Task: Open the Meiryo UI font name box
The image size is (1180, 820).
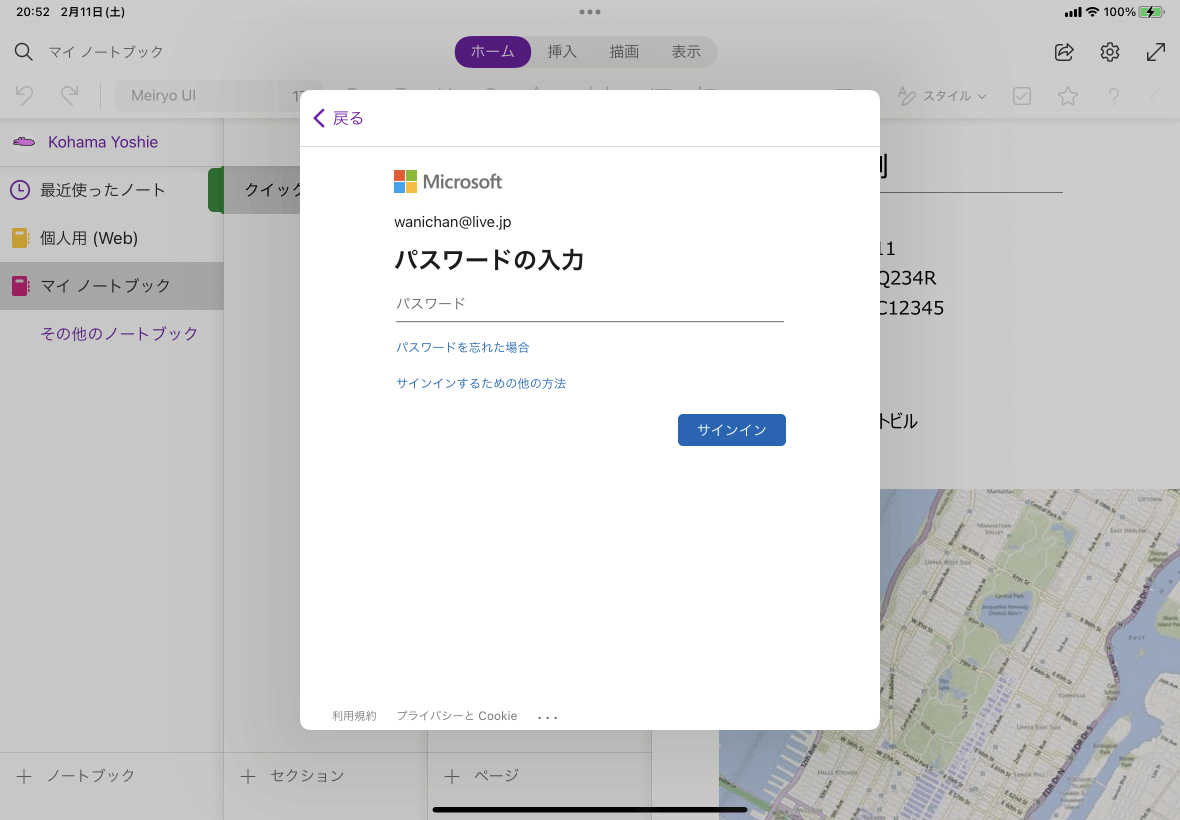Action: pyautogui.click(x=196, y=96)
